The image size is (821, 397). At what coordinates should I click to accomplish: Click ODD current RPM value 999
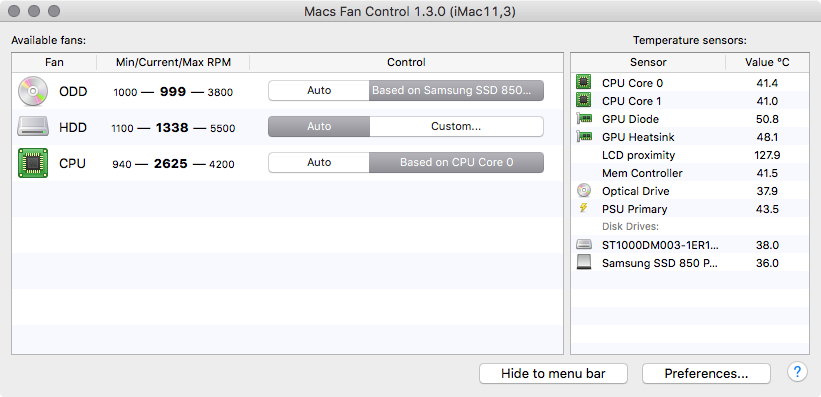173,92
